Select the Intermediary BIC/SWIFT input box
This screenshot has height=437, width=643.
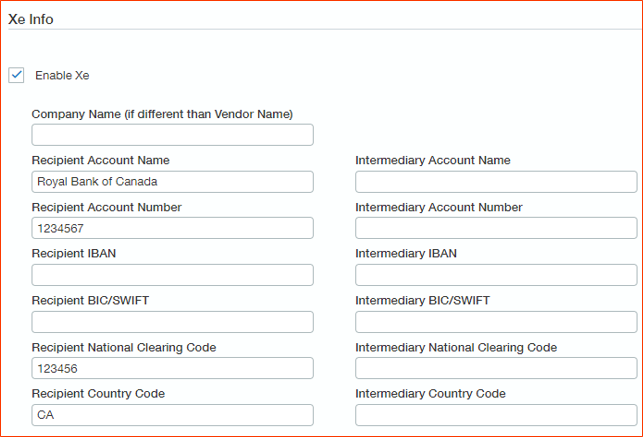pyautogui.click(x=496, y=322)
